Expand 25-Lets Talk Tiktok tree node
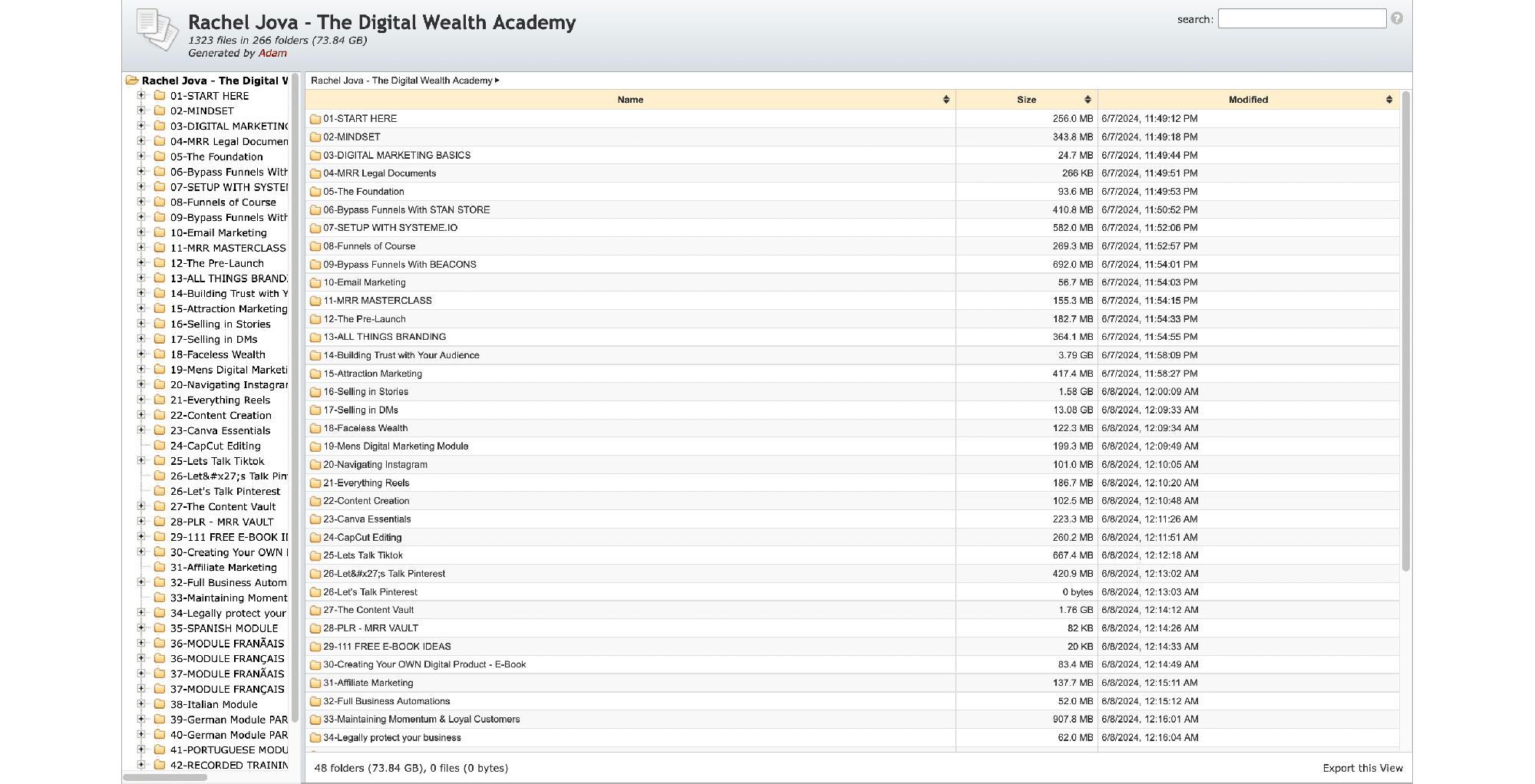 tap(141, 461)
